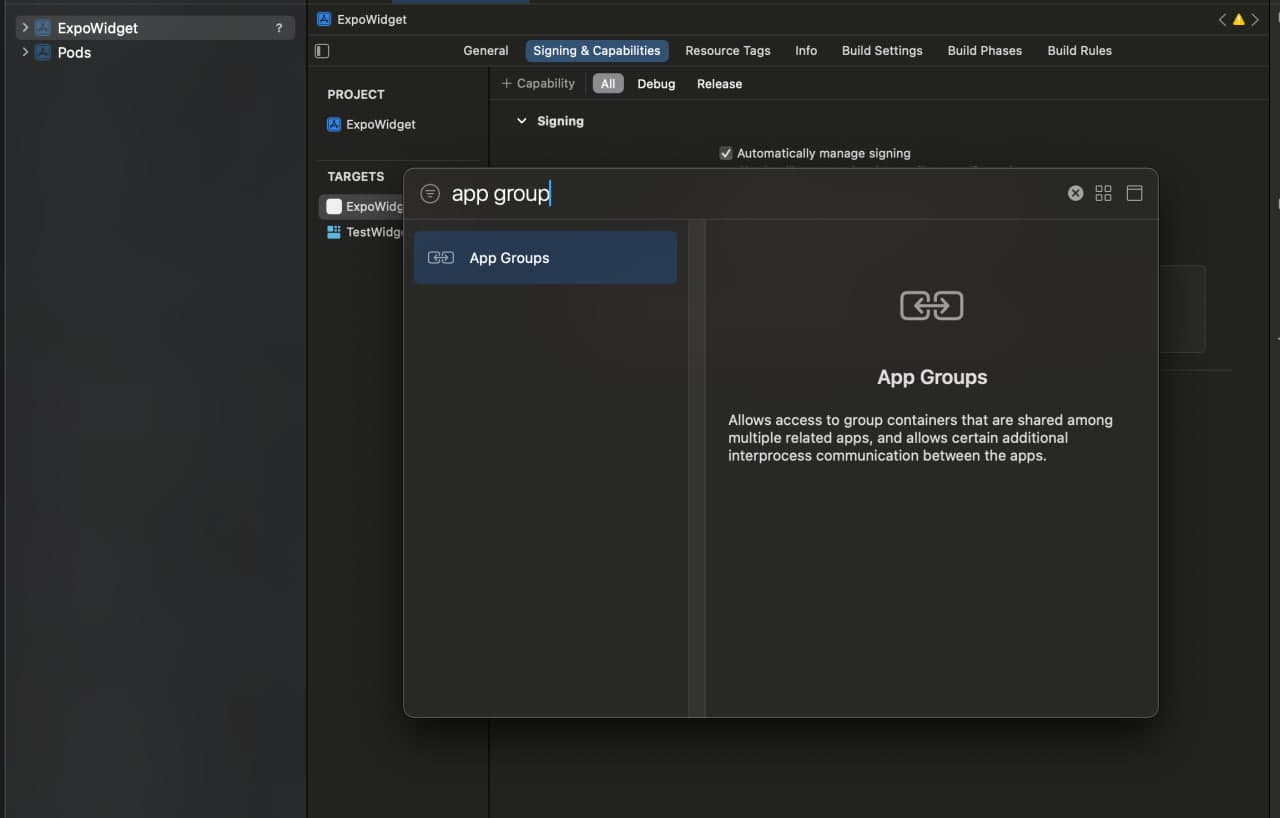This screenshot has width=1280, height=818.
Task: Open the General tab
Action: tap(486, 51)
